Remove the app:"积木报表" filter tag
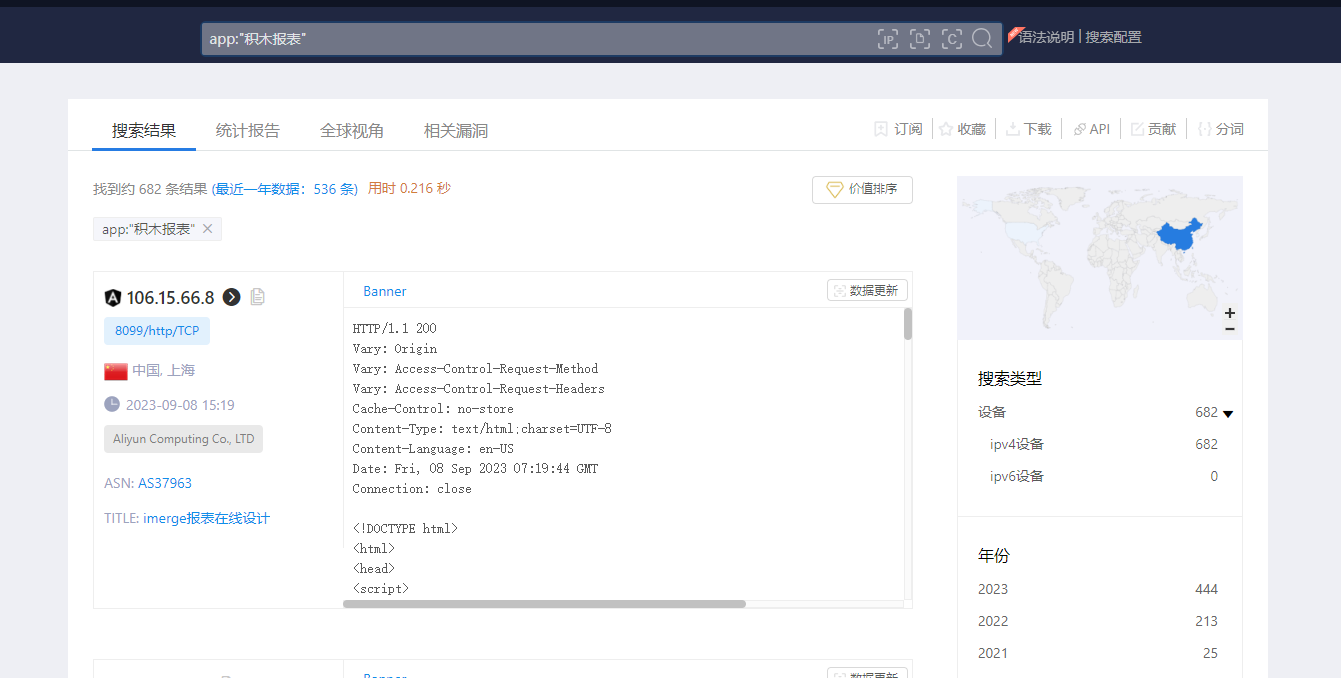 click(208, 229)
